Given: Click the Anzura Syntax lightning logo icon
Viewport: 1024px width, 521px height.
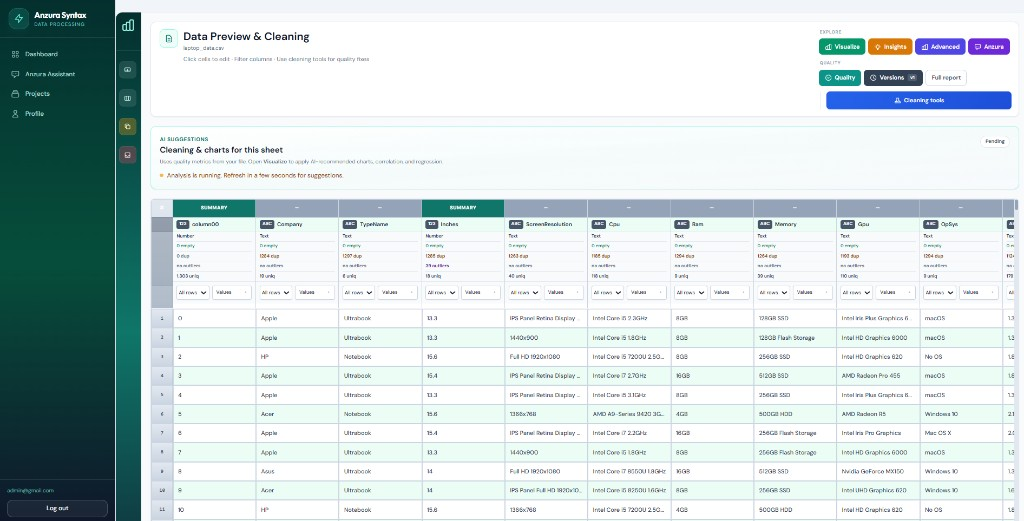Looking at the screenshot, I should pos(19,18).
